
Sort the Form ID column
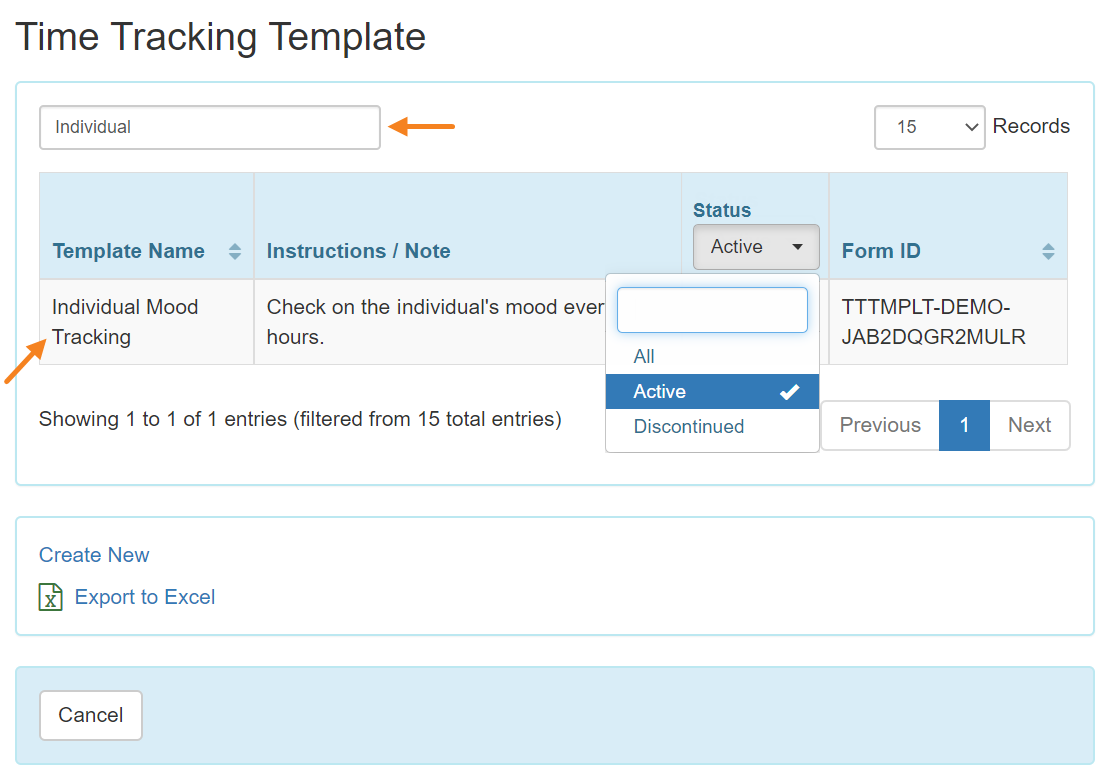[x=1049, y=252]
